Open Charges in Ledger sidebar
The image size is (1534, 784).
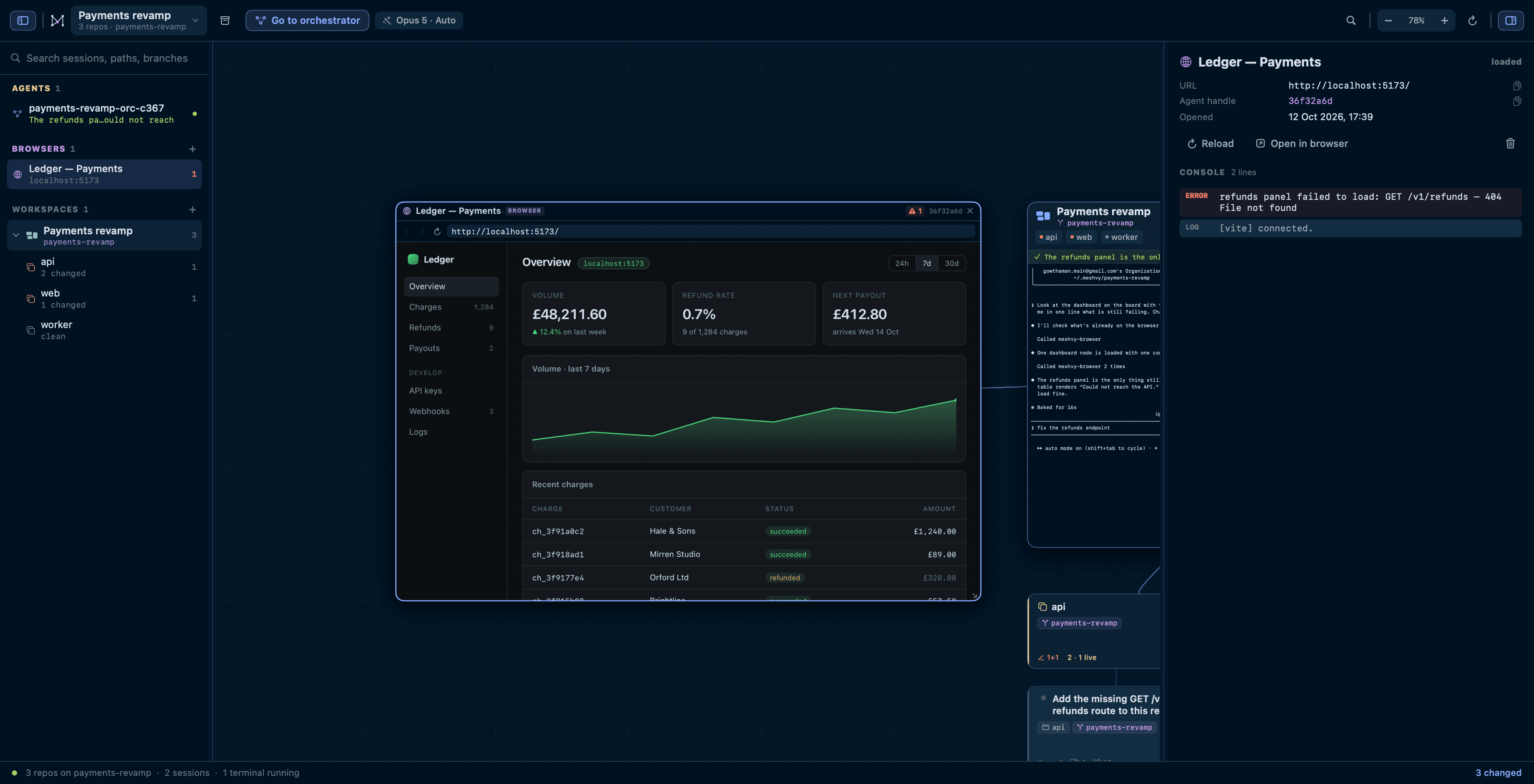pos(451,307)
